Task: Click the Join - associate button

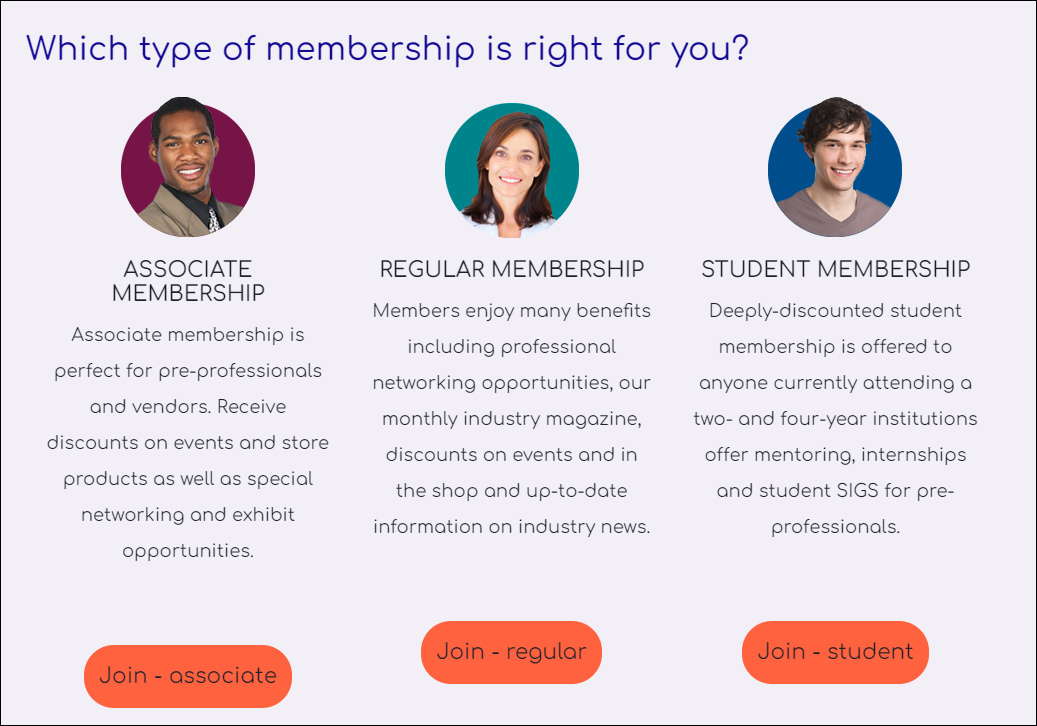Action: (x=188, y=676)
